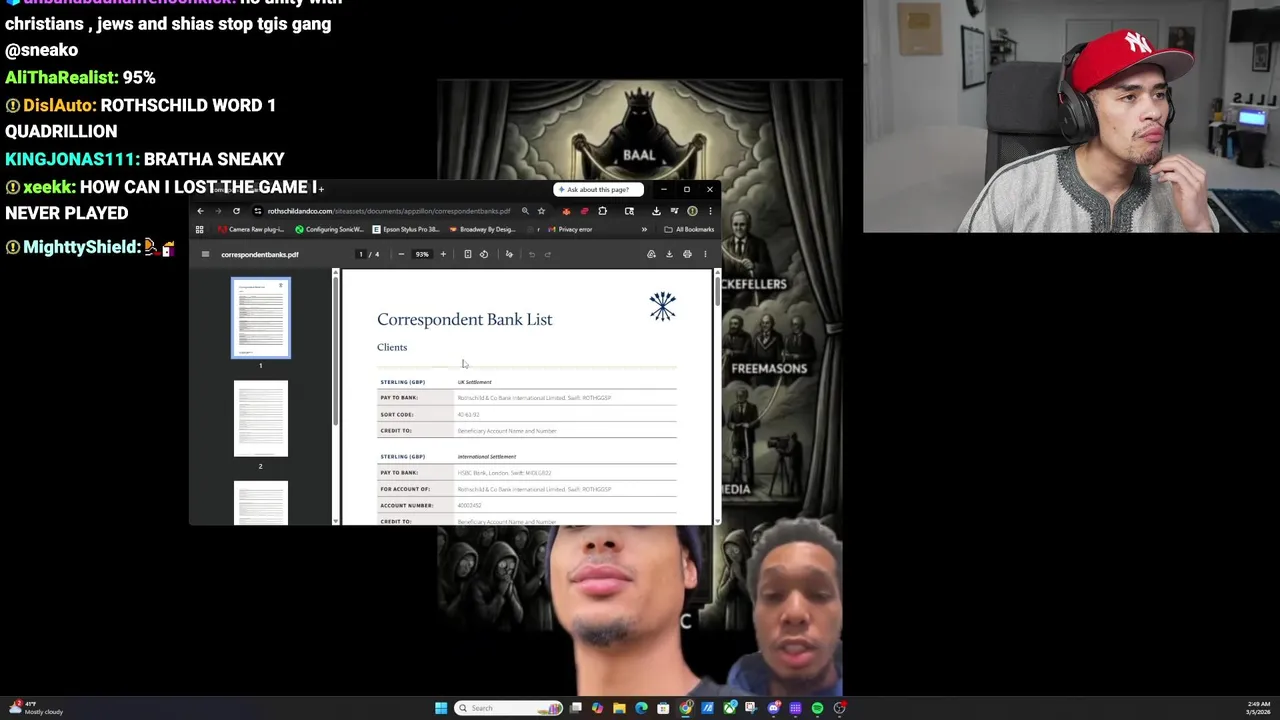Reload the correspondentbanks.pdf page
This screenshot has height=720, width=1280.
click(236, 211)
